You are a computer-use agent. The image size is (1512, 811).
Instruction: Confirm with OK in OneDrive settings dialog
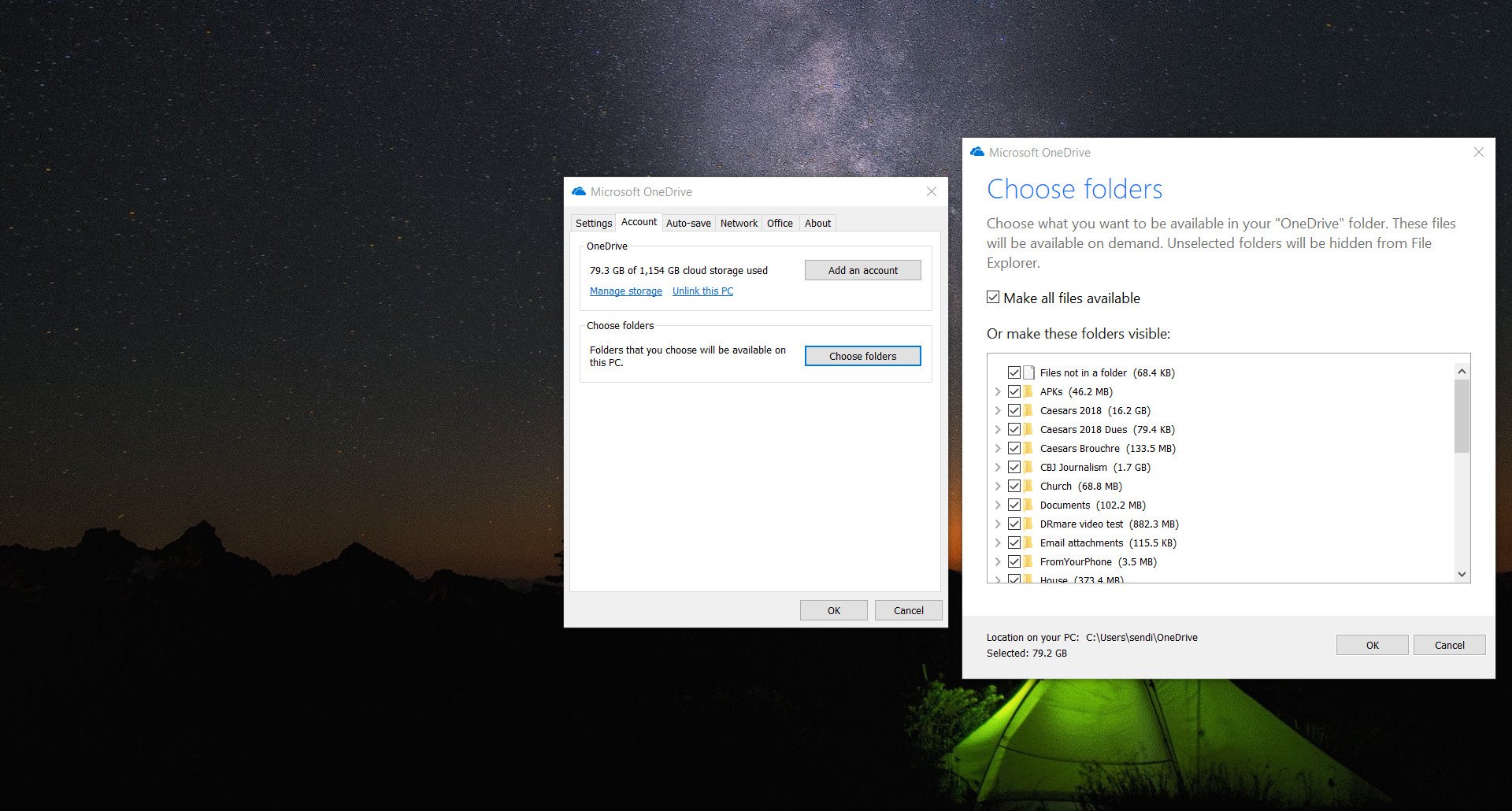pos(834,610)
